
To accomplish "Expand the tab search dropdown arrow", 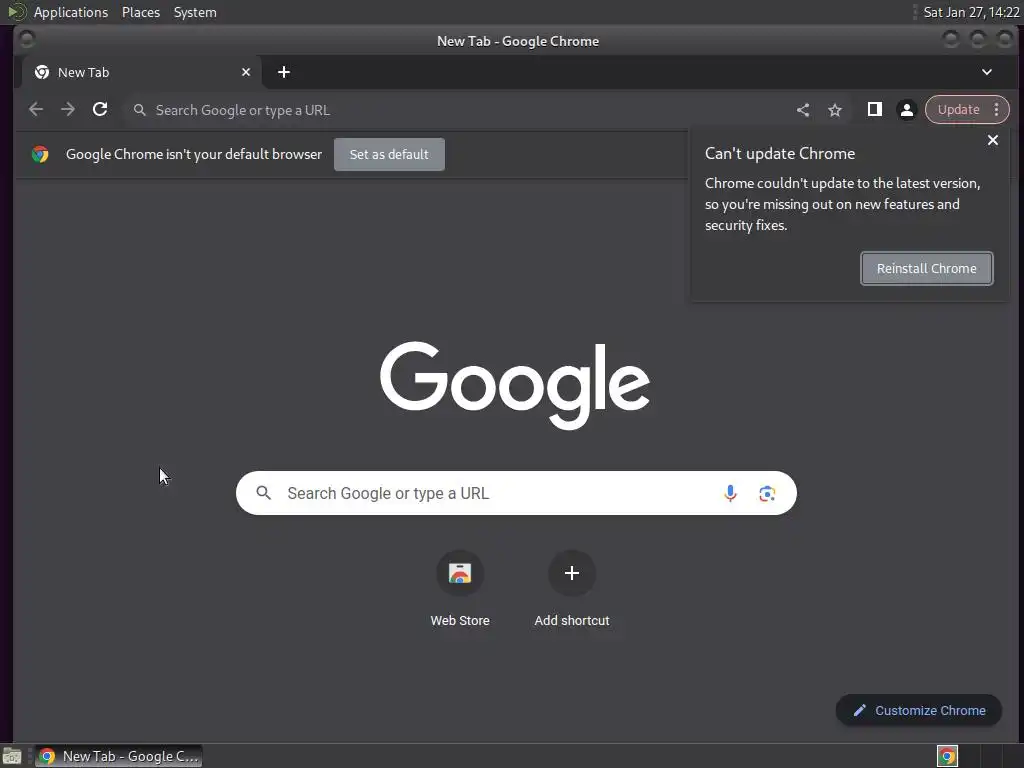I will coord(987,72).
